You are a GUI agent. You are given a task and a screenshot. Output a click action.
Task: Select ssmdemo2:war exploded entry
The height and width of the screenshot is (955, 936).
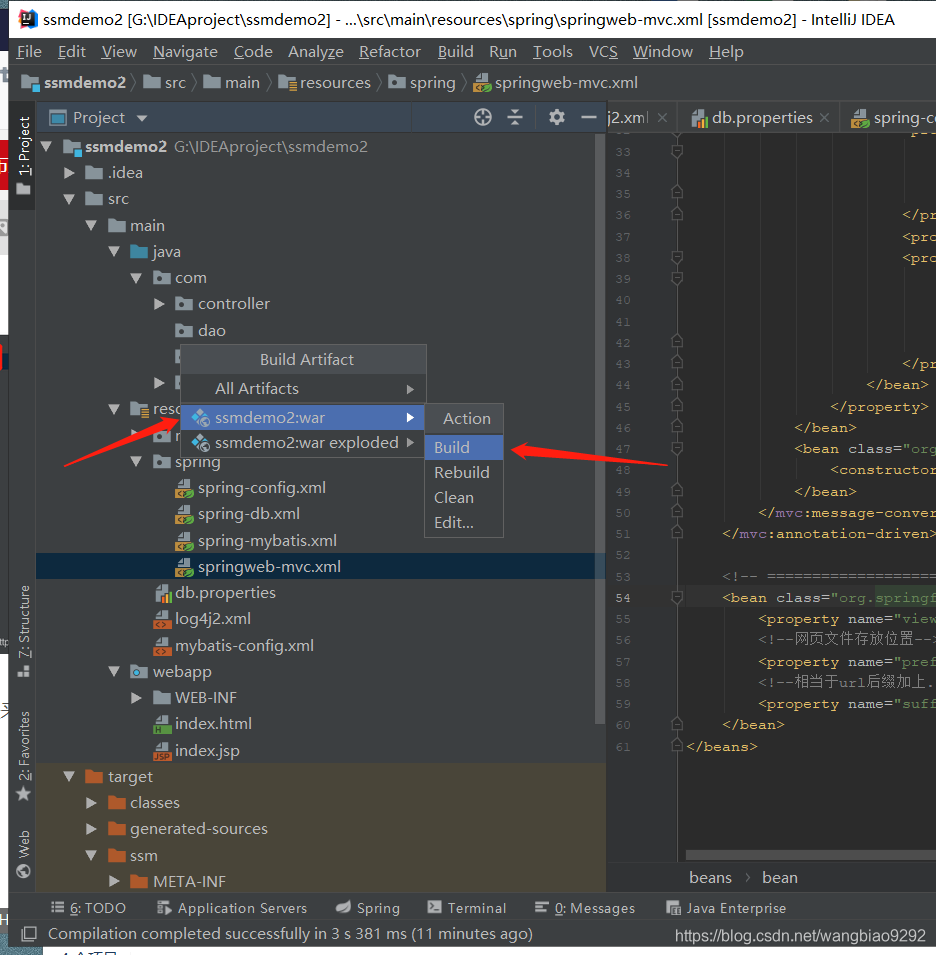tap(303, 443)
